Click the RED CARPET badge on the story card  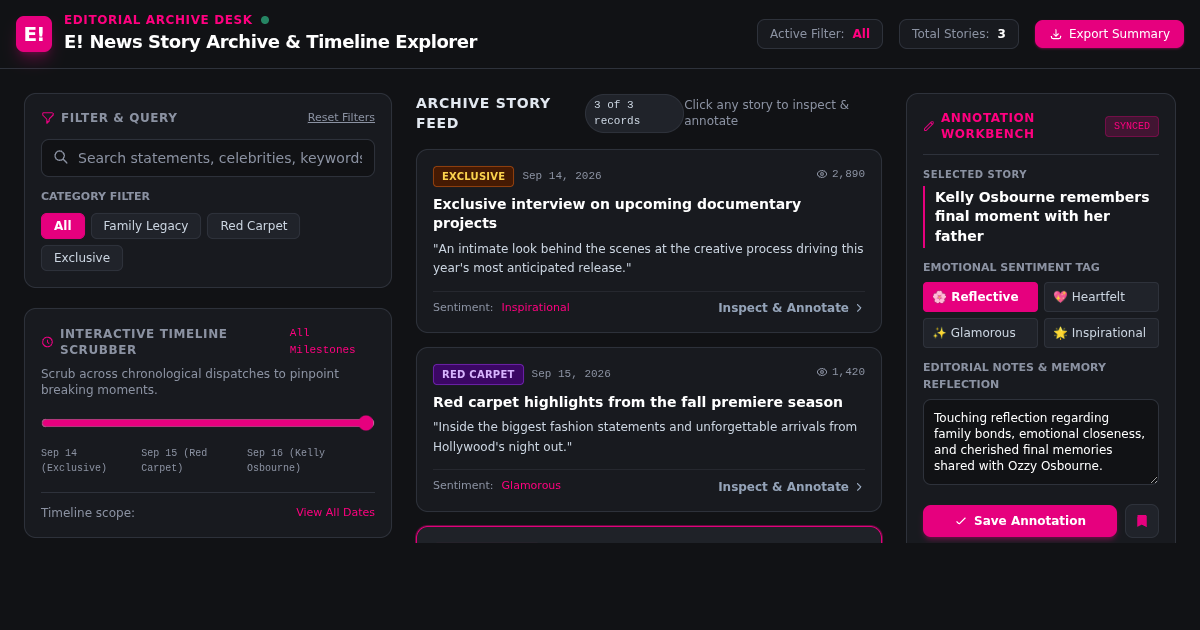tap(478, 374)
